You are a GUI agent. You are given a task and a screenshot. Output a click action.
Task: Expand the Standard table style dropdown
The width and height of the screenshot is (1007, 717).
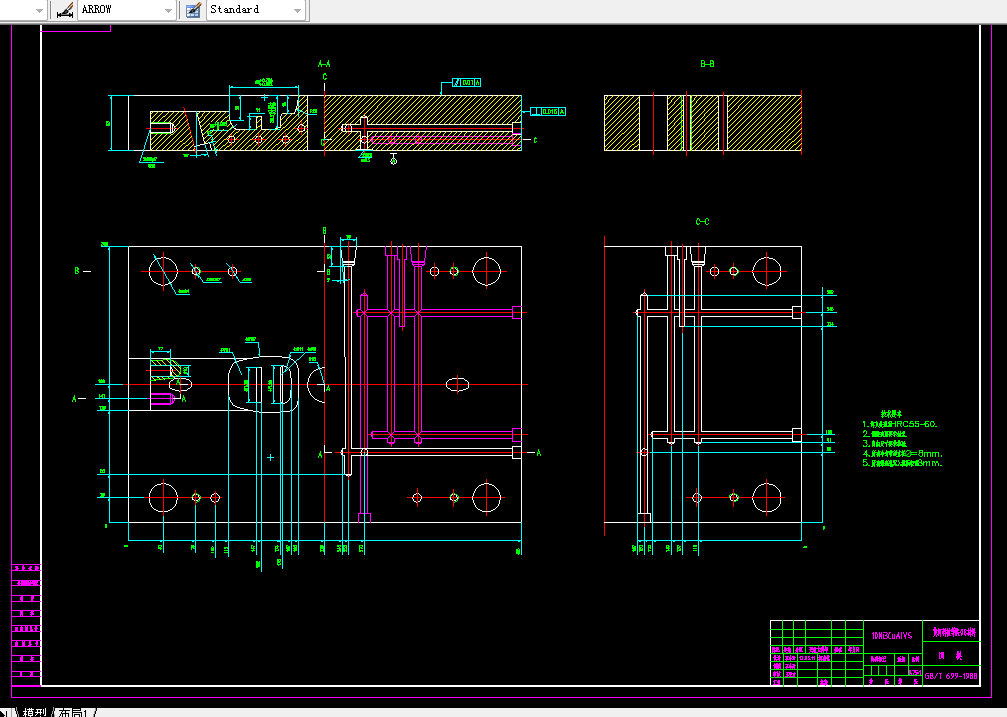297,10
